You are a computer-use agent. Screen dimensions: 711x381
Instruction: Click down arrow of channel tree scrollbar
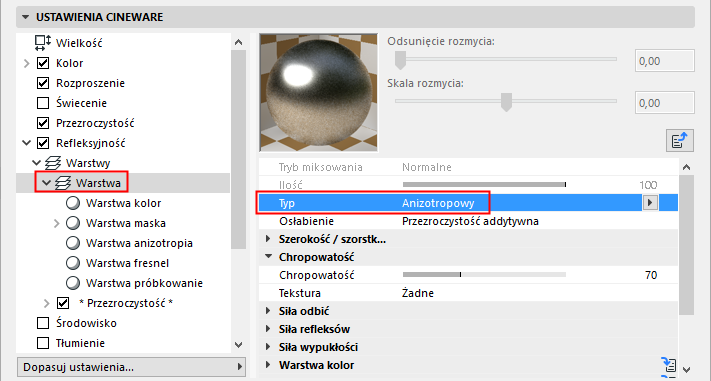(x=239, y=345)
